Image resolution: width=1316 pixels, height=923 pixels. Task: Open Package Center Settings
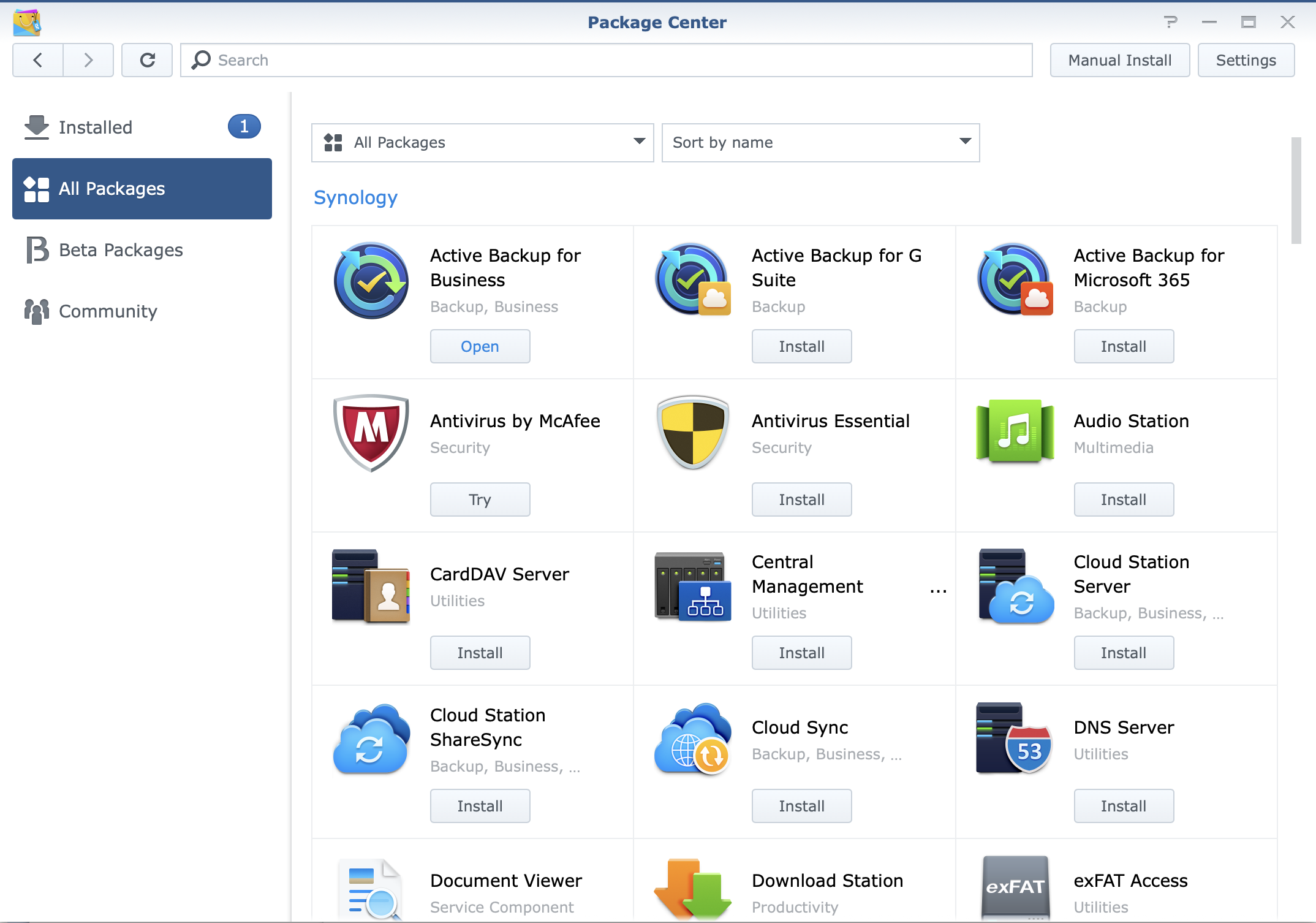[1246, 60]
